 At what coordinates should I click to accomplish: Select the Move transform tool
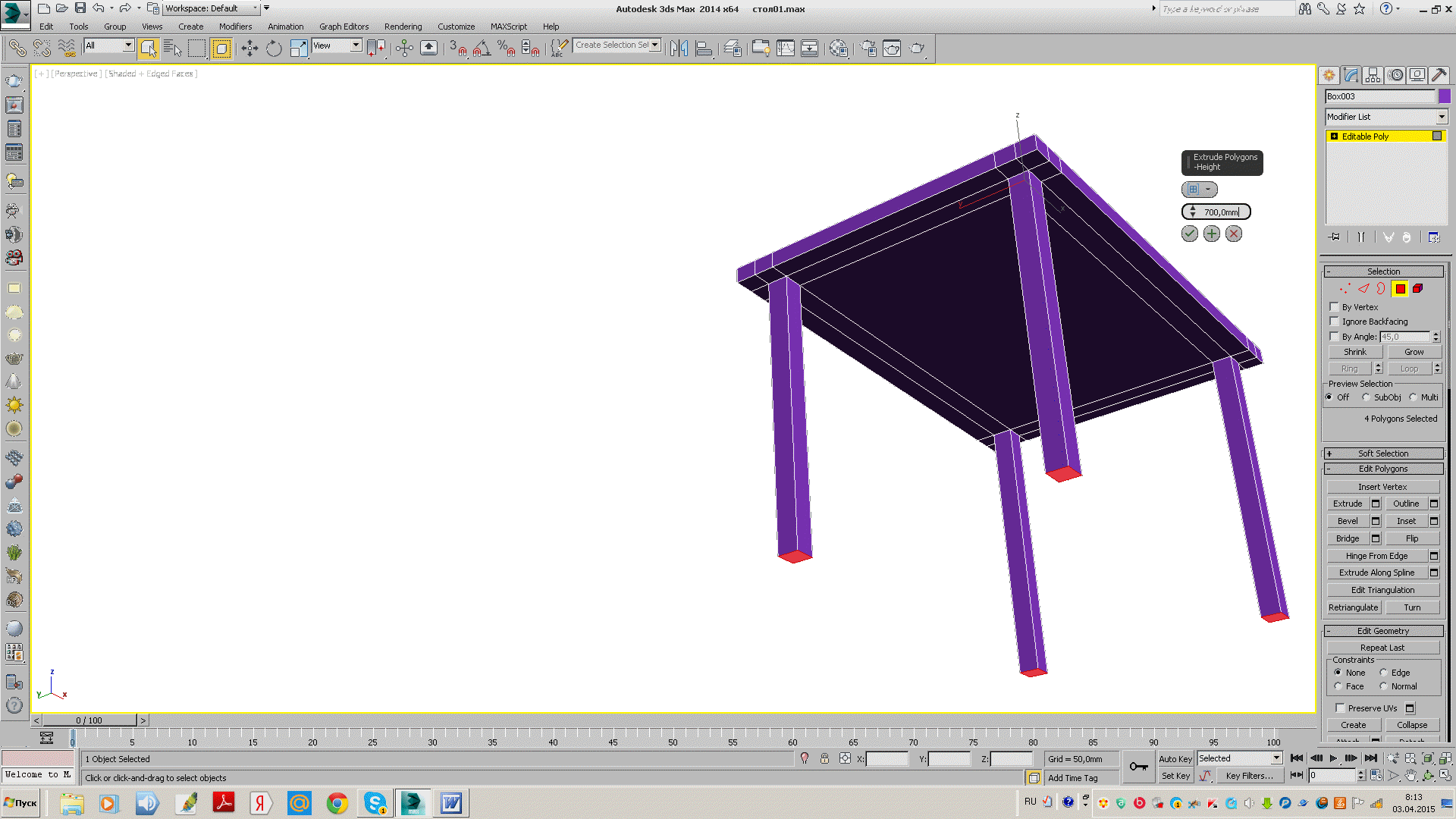pos(249,49)
